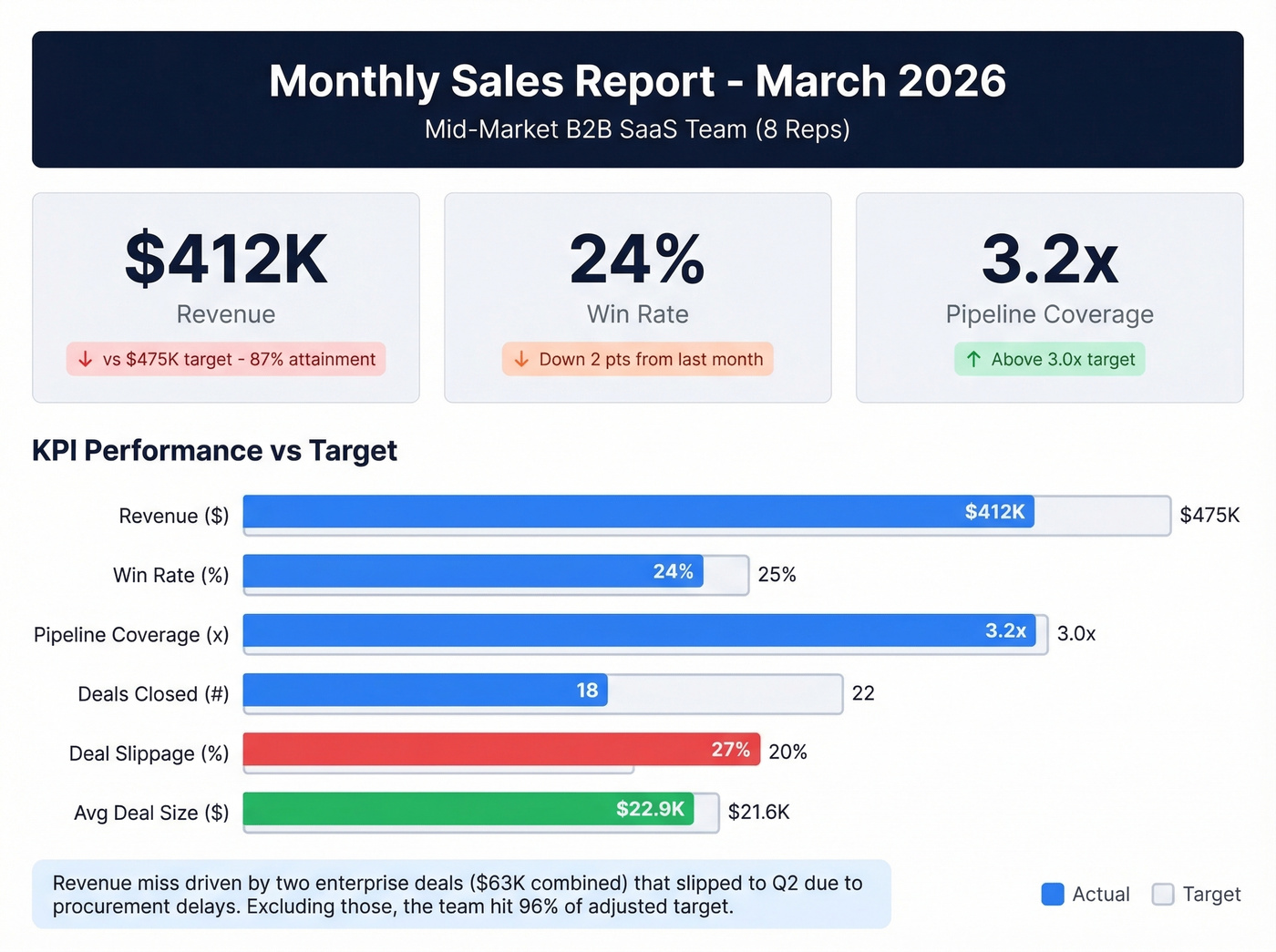
Task: Expand the Pipeline Coverage KPI card
Action: pyautogui.click(x=1049, y=297)
